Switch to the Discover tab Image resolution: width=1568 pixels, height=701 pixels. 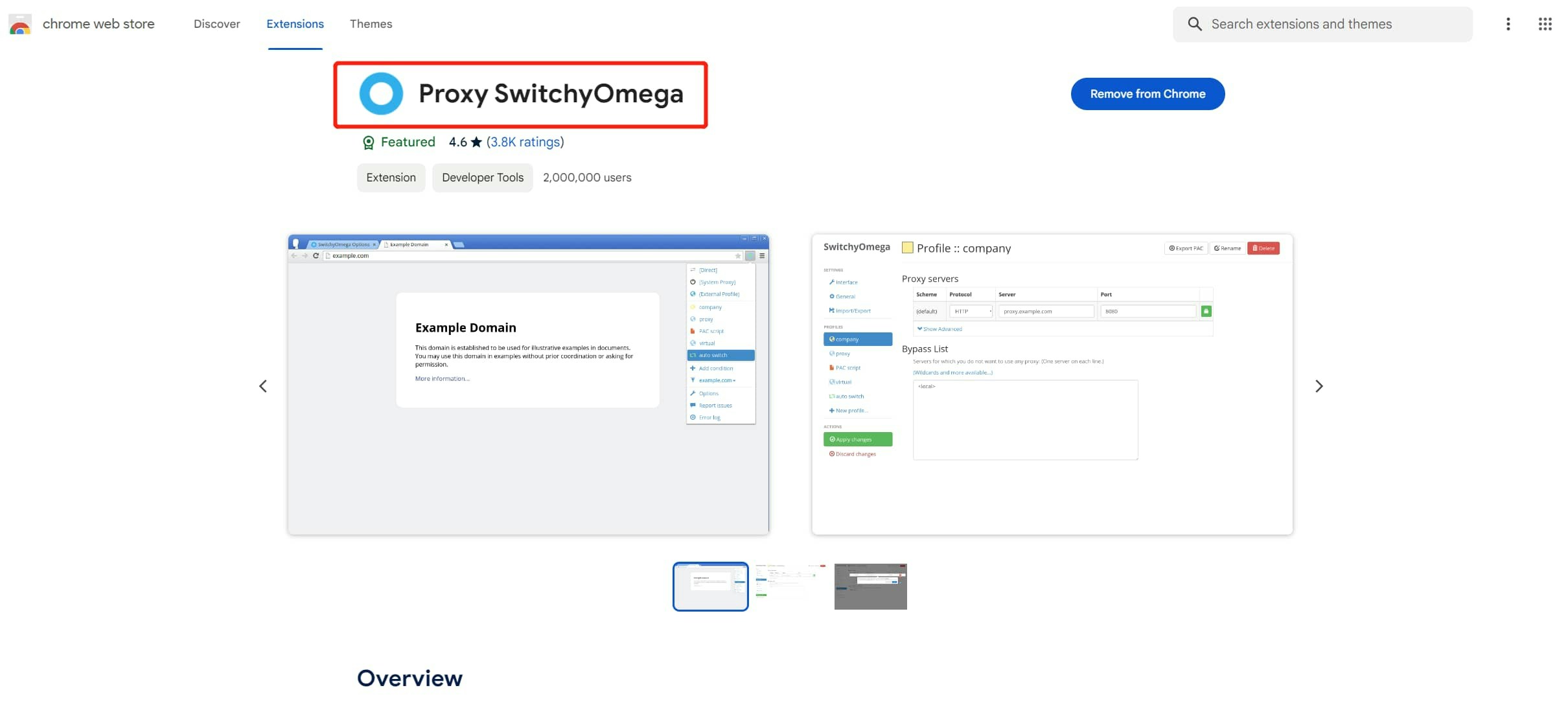[x=216, y=24]
